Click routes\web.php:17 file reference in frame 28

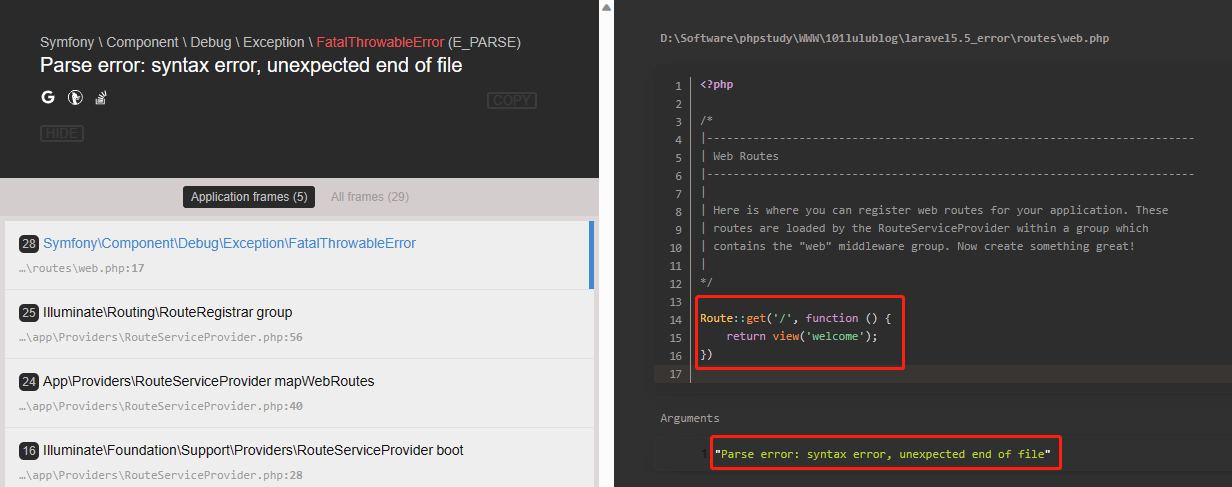click(x=82, y=268)
